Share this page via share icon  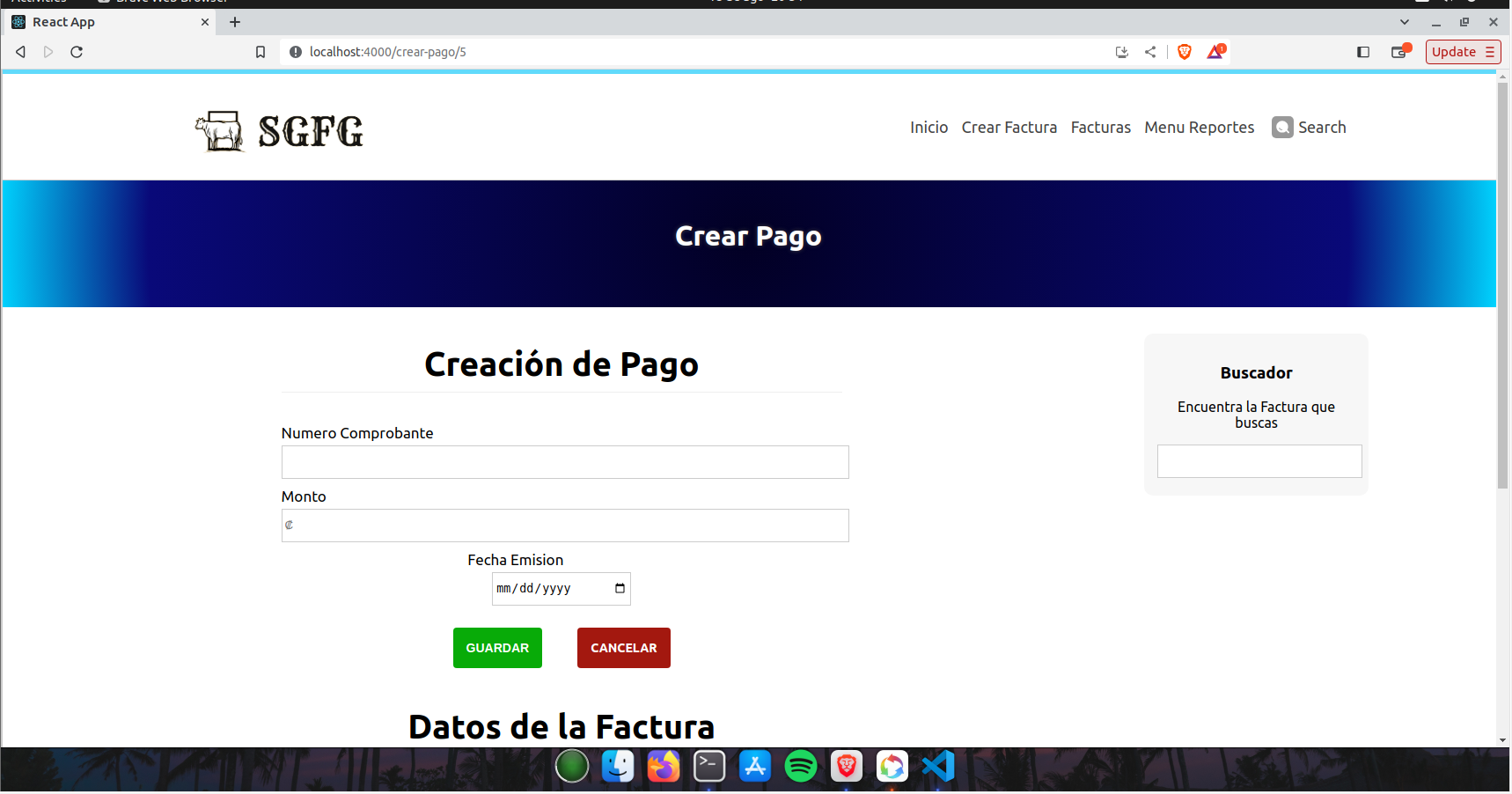pyautogui.click(x=1150, y=52)
